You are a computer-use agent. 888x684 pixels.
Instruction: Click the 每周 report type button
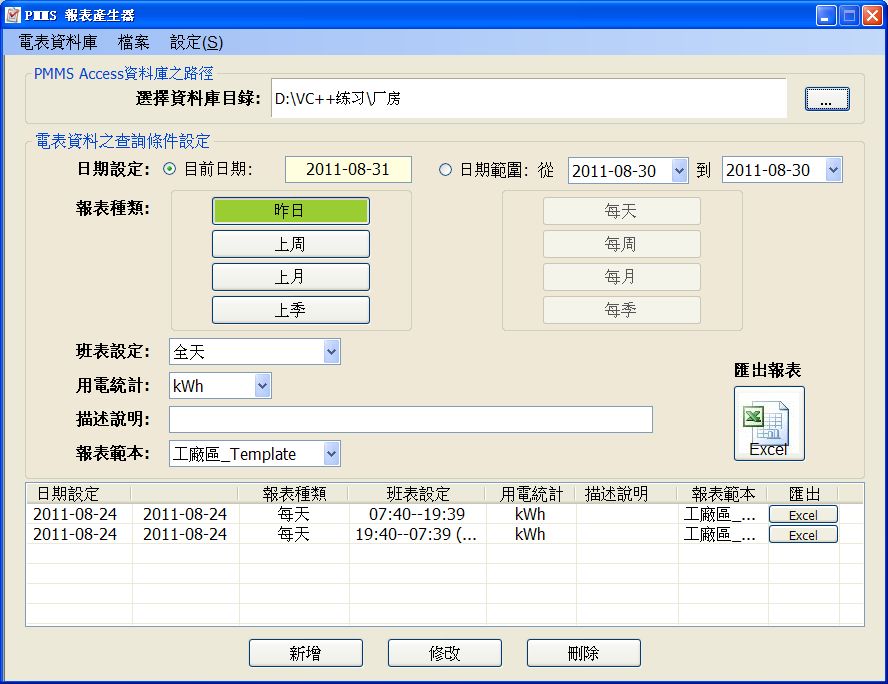pyautogui.click(x=621, y=244)
